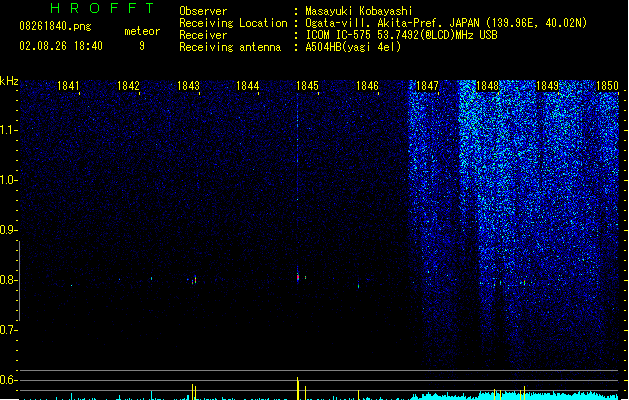Image resolution: width=629 pixels, height=400 pixels.
Task: Click the 1841 time marker
Action: point(68,86)
